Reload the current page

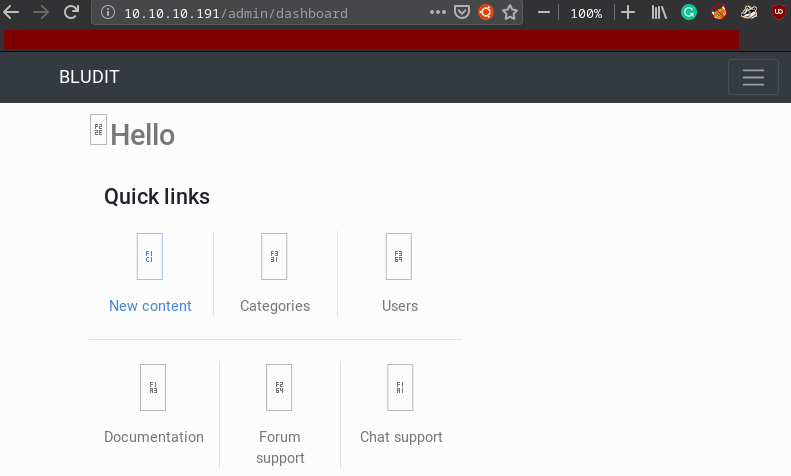tap(71, 13)
